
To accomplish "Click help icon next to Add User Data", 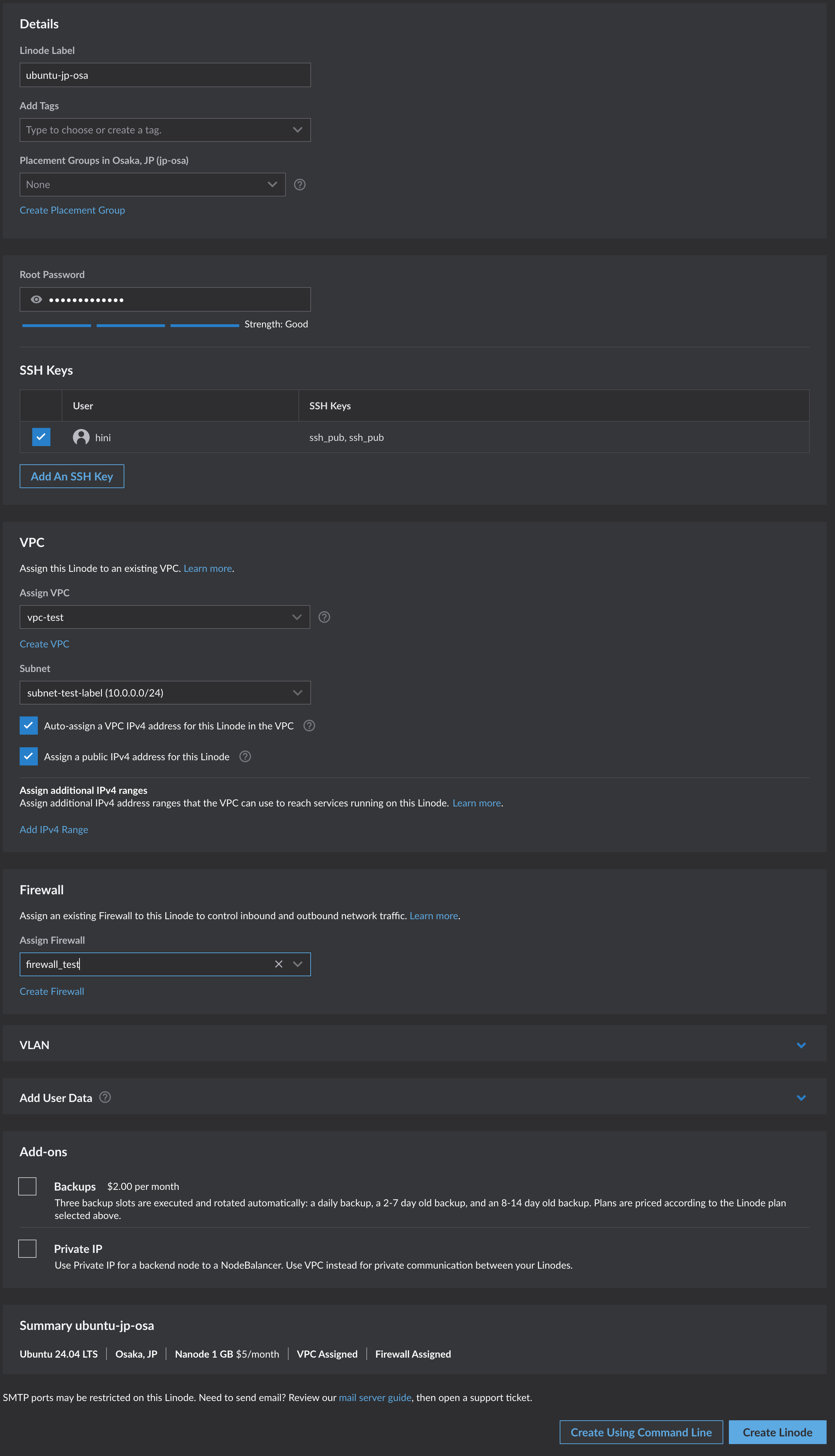I will (105, 1097).
